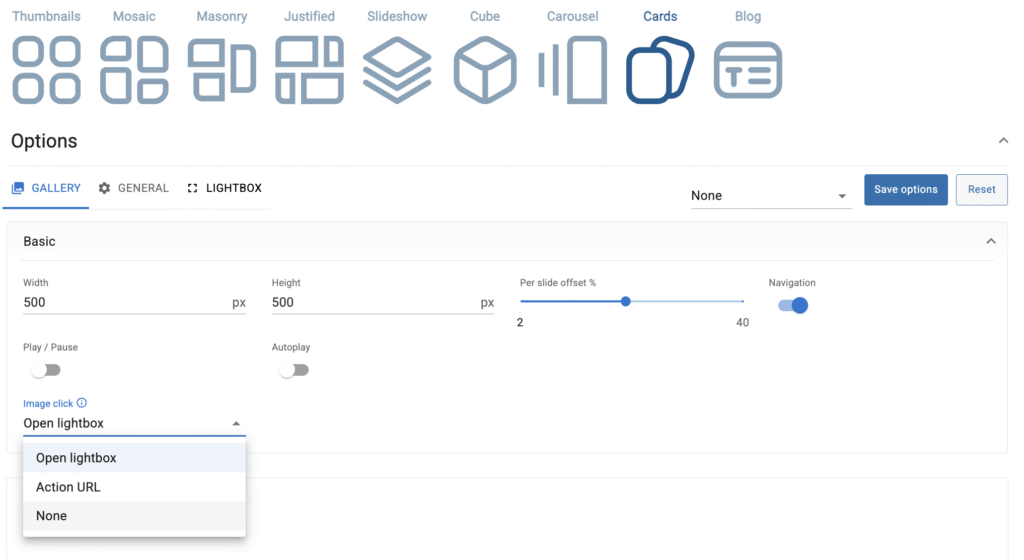Select the Justified layout icon
1024x560 pixels.
(x=309, y=69)
